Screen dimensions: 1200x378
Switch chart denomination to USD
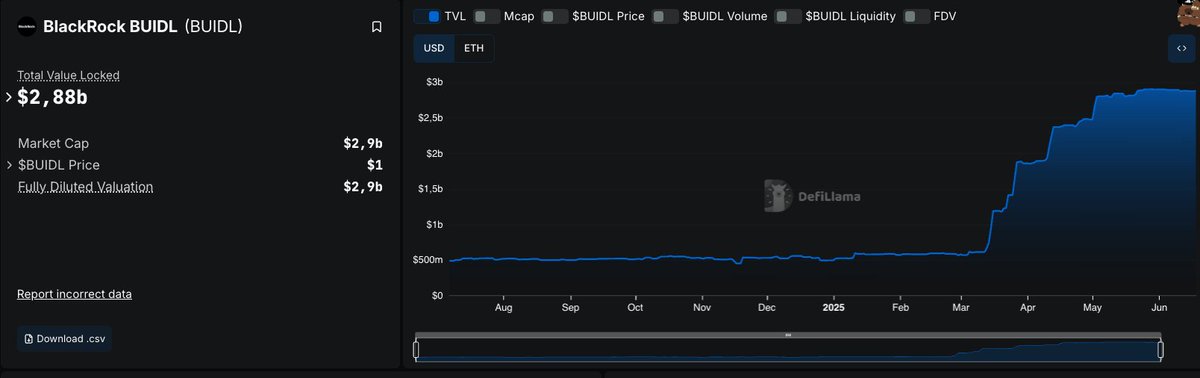434,48
